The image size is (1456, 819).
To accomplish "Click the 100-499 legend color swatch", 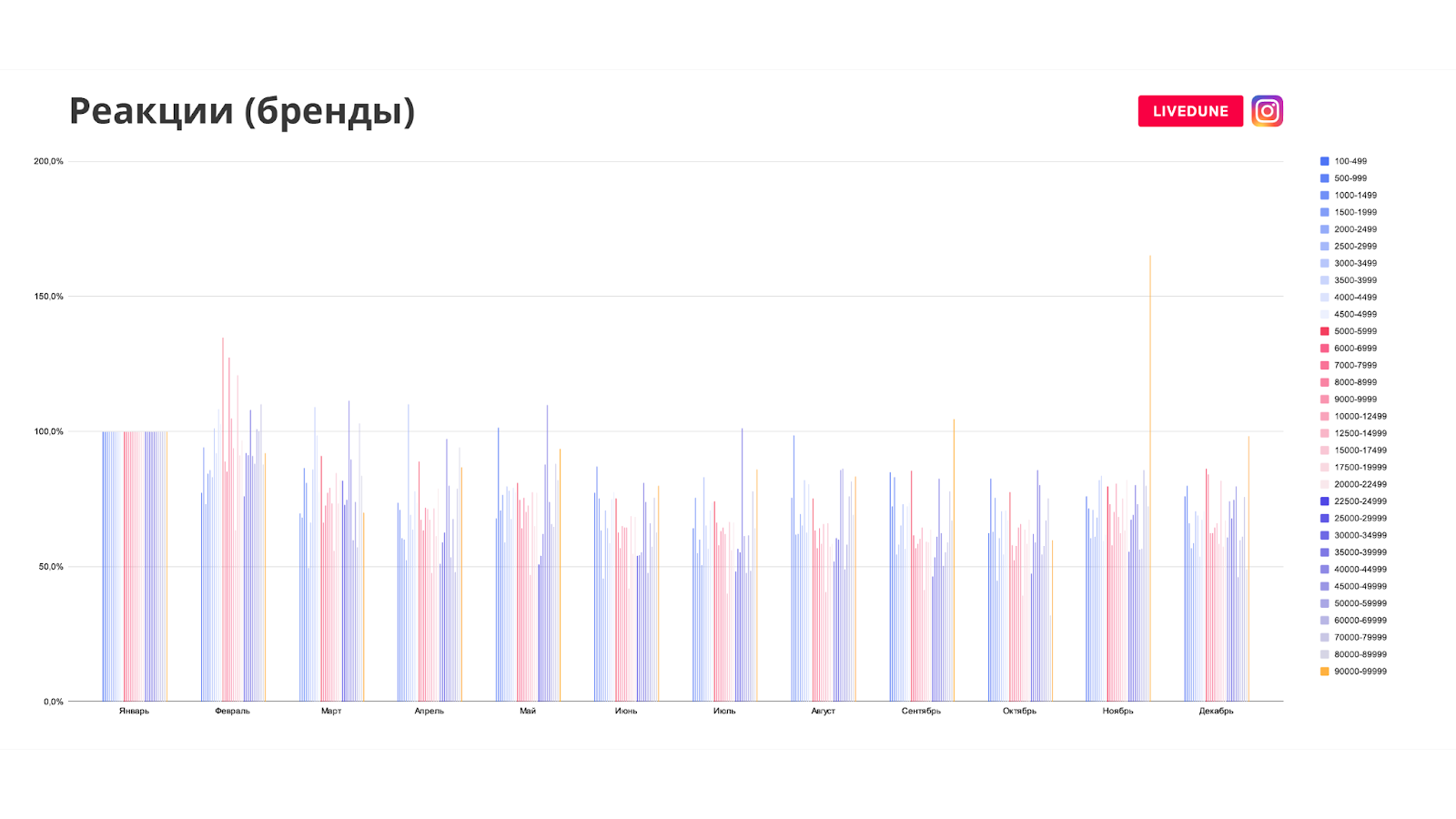I will point(1325,161).
